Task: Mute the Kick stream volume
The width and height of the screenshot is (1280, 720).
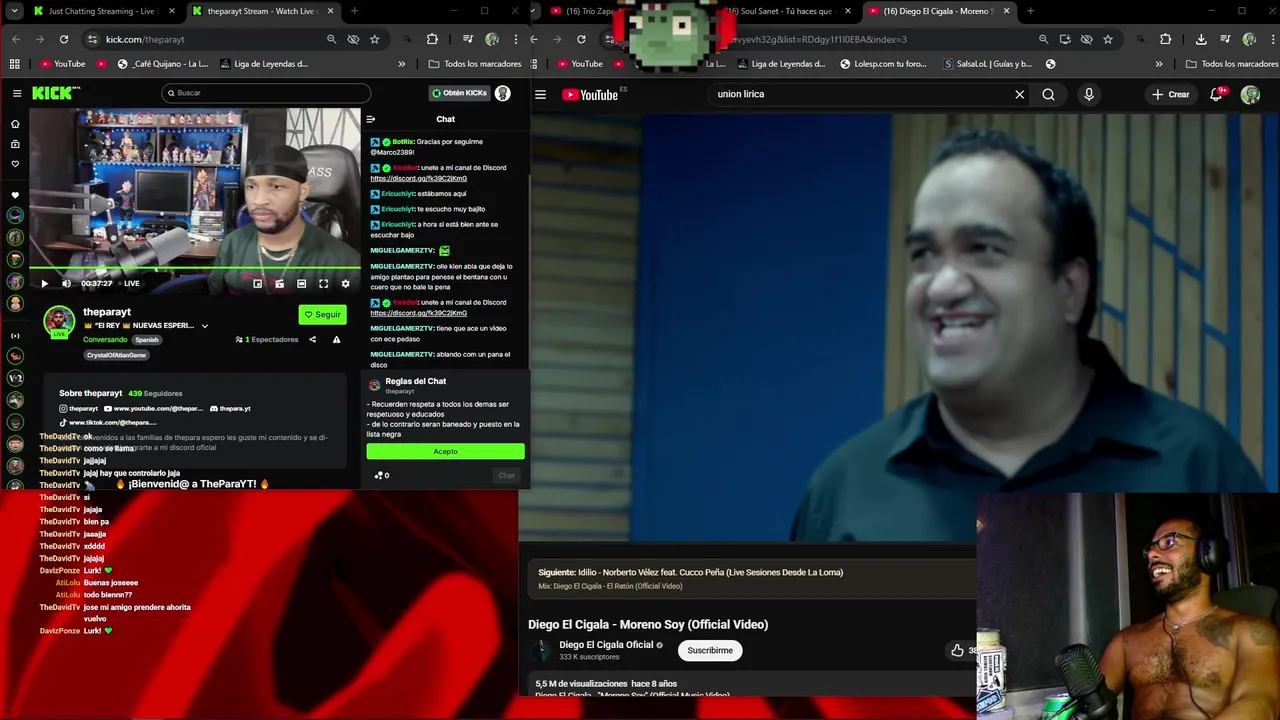Action: pos(66,283)
